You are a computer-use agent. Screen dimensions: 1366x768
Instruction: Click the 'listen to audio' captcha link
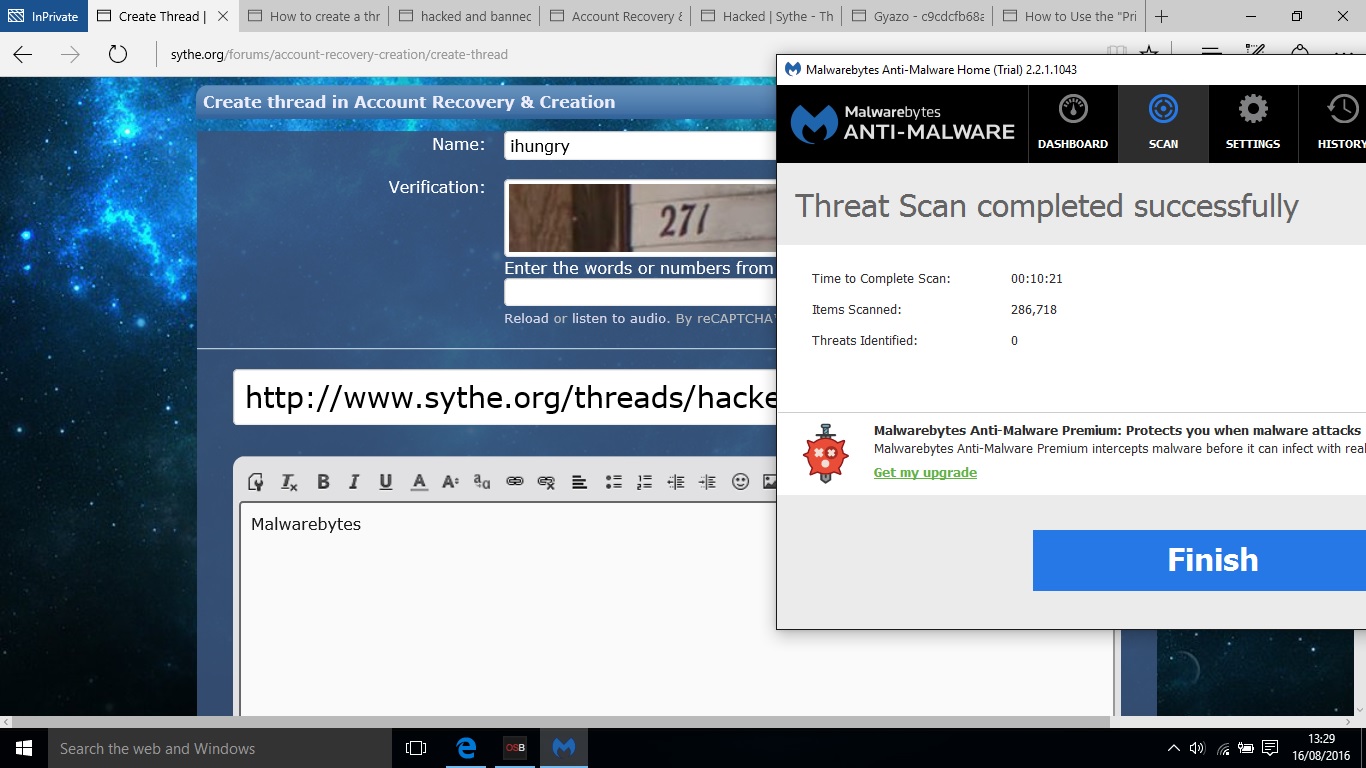tap(619, 318)
